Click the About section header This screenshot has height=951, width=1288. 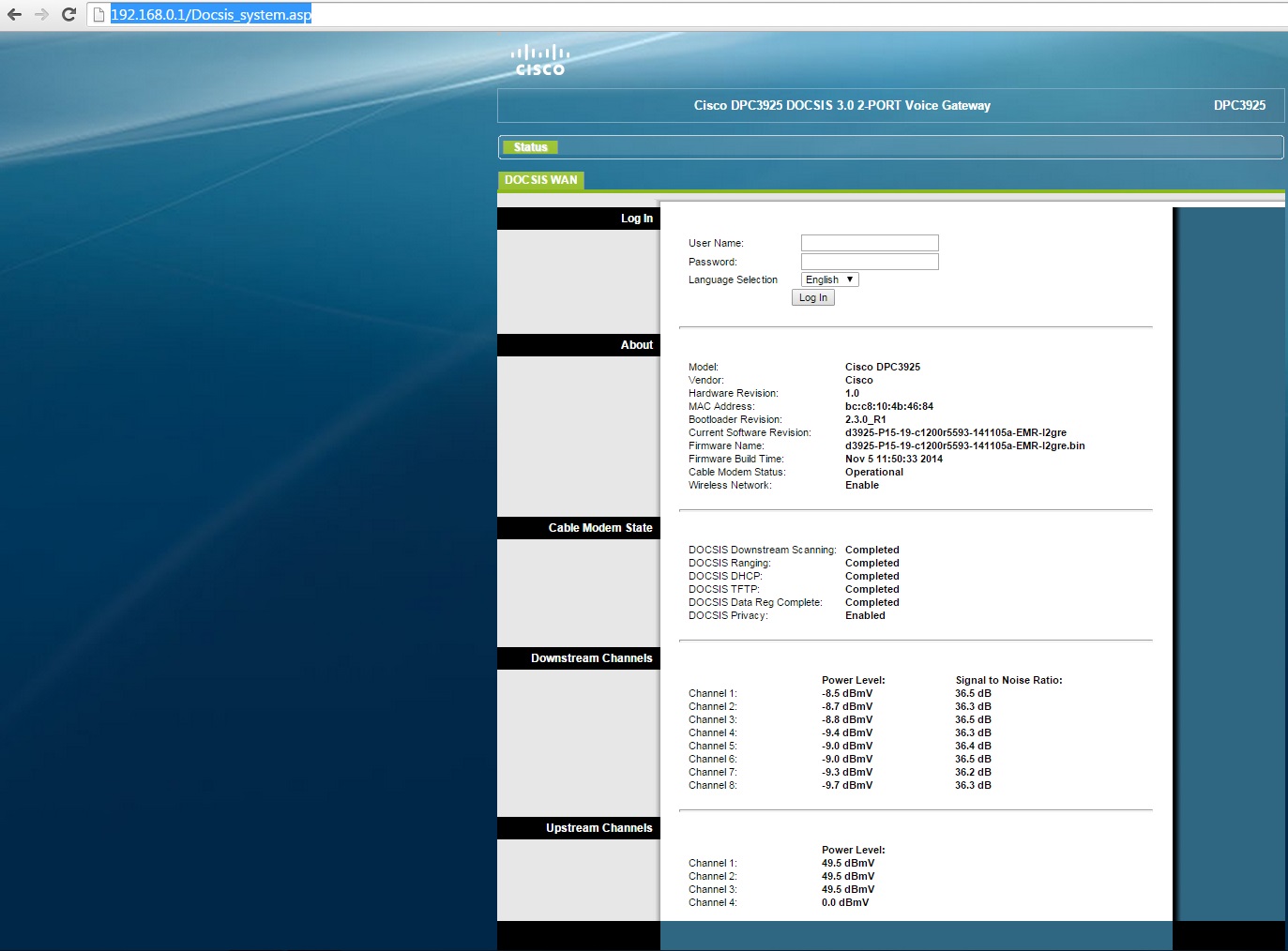[x=579, y=345]
